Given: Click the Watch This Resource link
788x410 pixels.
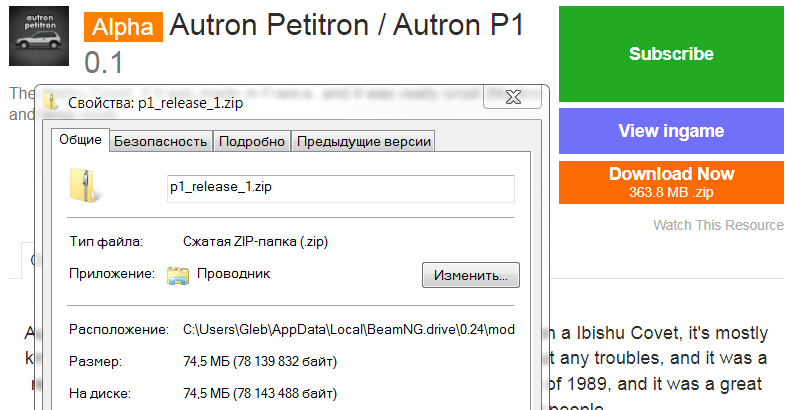Looking at the screenshot, I should click(x=718, y=225).
